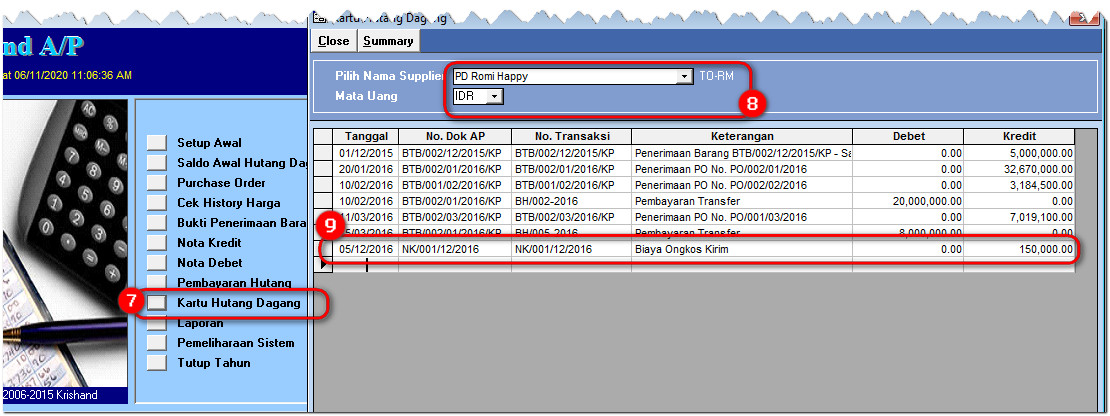This screenshot has width=1110, height=416.
Task: Open Laporan using its square button
Action: click(156, 323)
